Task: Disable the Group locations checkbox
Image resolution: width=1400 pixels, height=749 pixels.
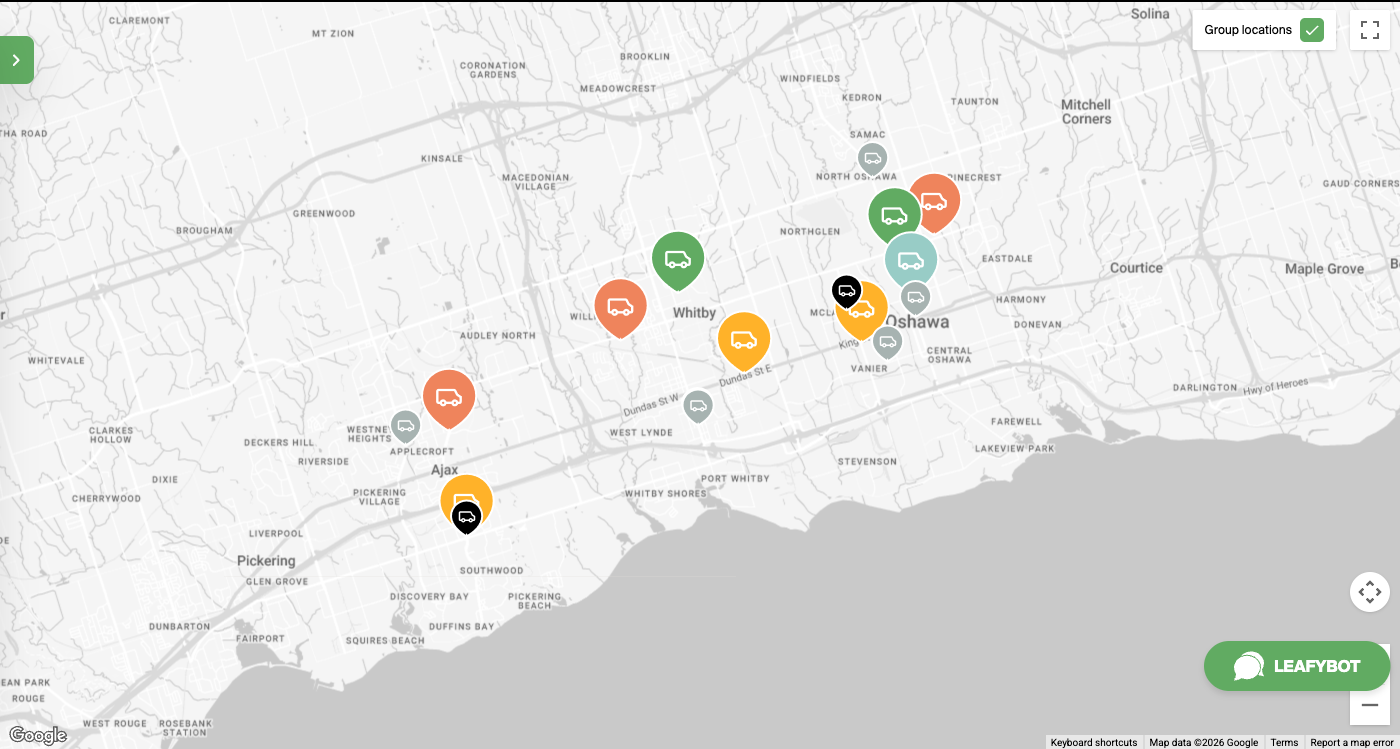Action: 1312,30
